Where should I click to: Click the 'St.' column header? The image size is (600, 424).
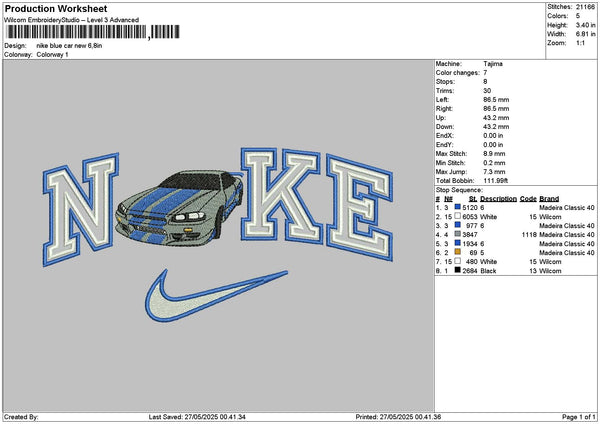pos(473,199)
